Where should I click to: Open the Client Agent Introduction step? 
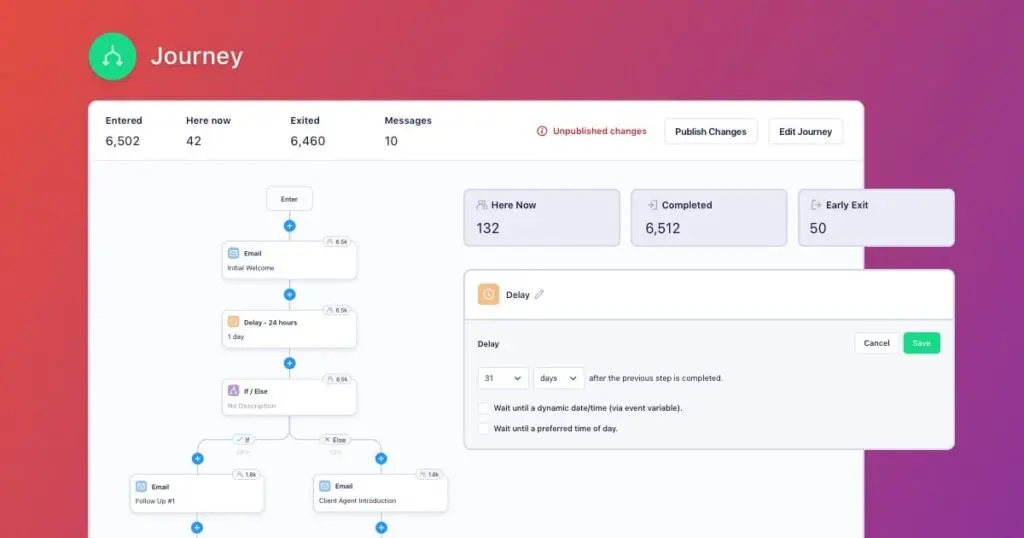click(381, 494)
